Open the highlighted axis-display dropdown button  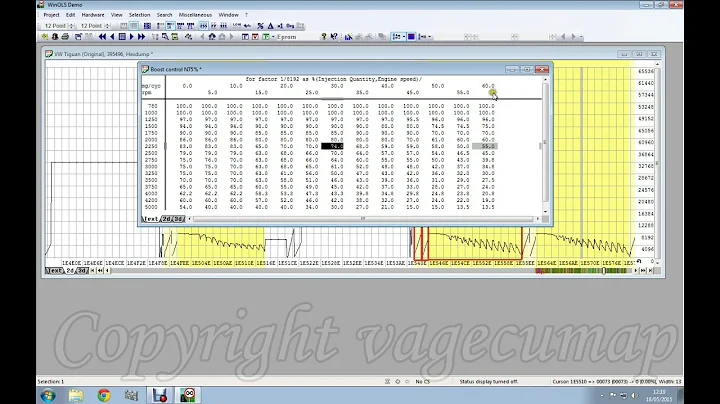(398, 37)
